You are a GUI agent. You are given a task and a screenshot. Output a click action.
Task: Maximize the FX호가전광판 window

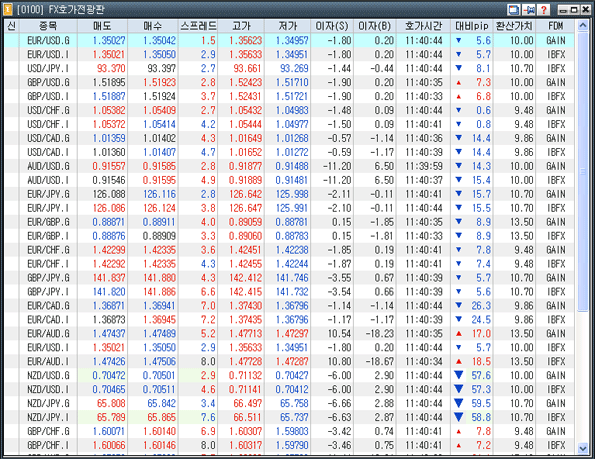574,10
